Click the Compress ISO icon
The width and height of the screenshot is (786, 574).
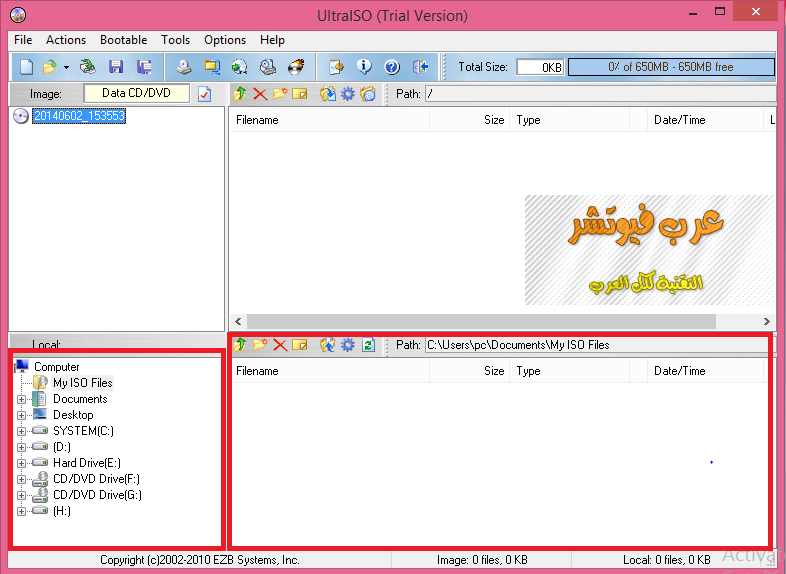212,67
